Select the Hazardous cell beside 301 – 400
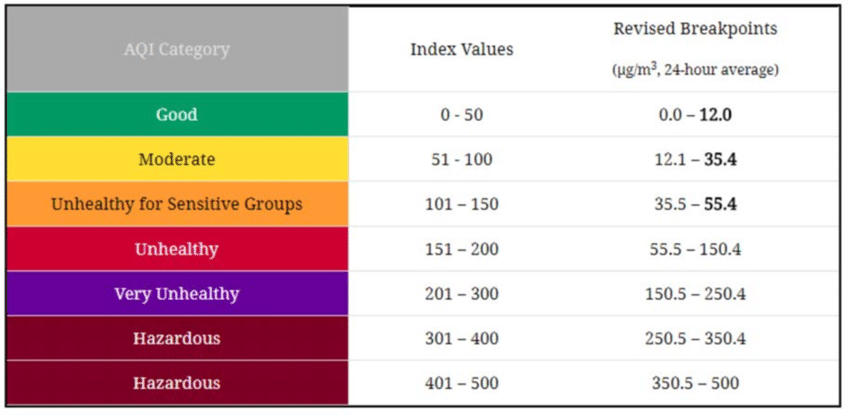This screenshot has width=850, height=415. point(177,339)
